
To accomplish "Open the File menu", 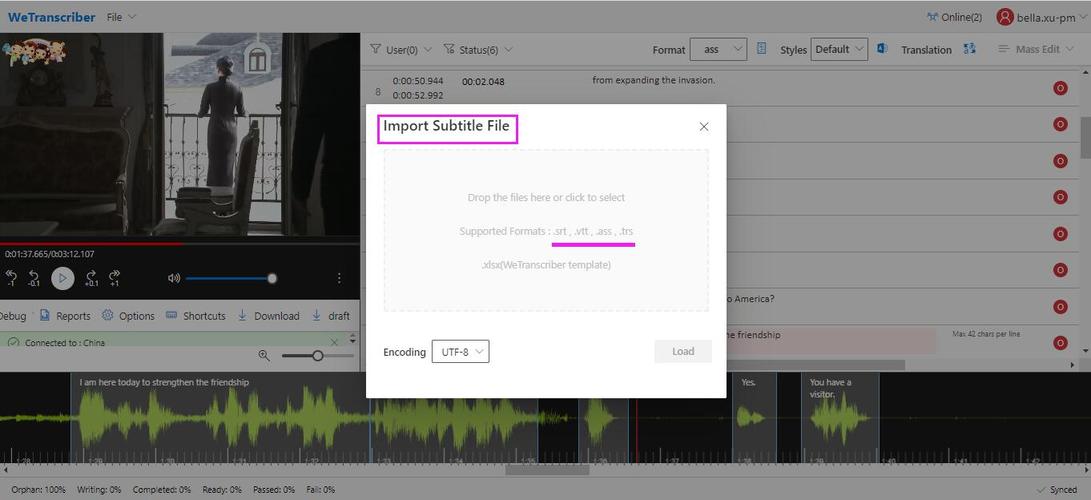I will click(121, 17).
